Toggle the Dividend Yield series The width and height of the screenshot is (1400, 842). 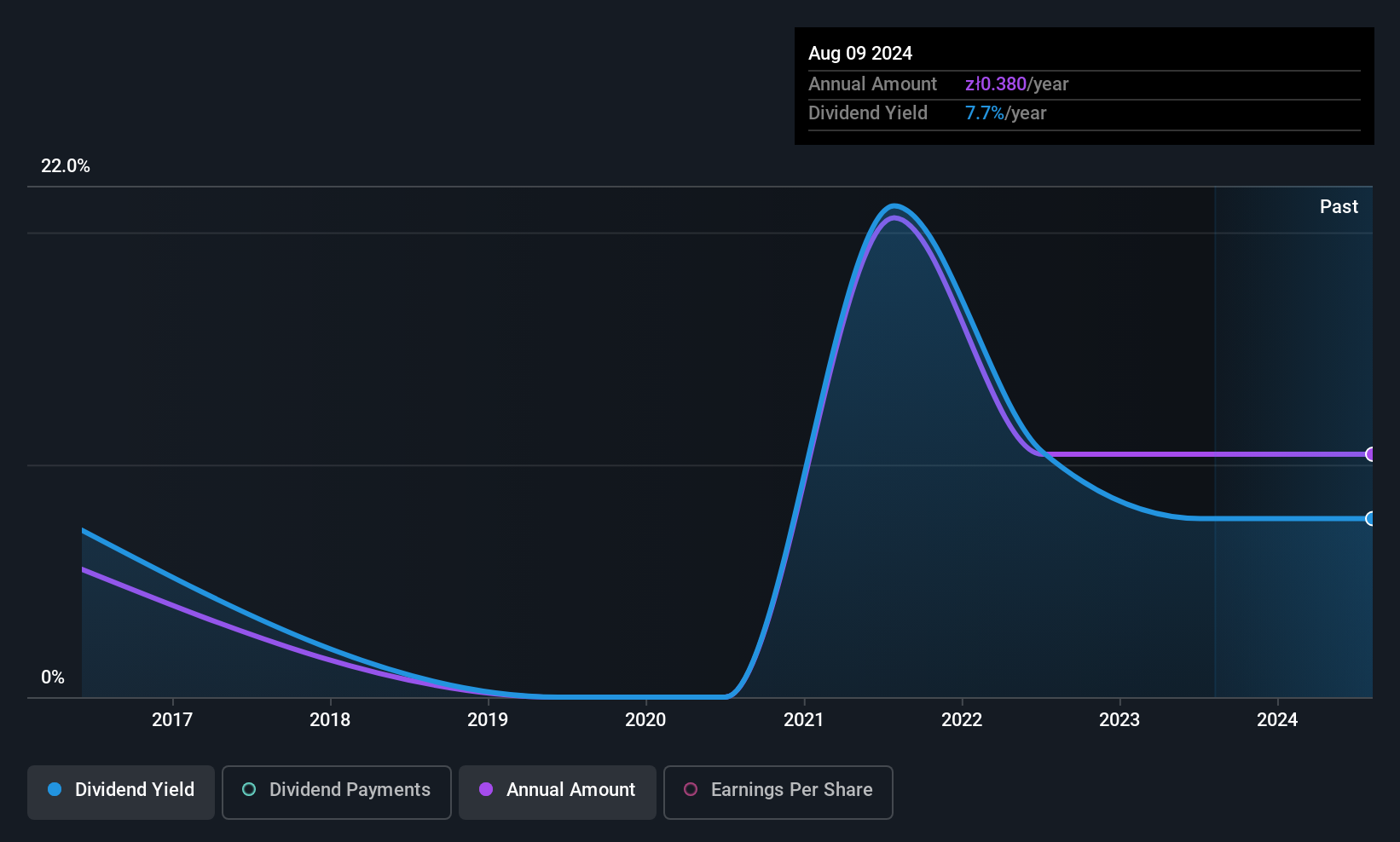pyautogui.click(x=121, y=793)
